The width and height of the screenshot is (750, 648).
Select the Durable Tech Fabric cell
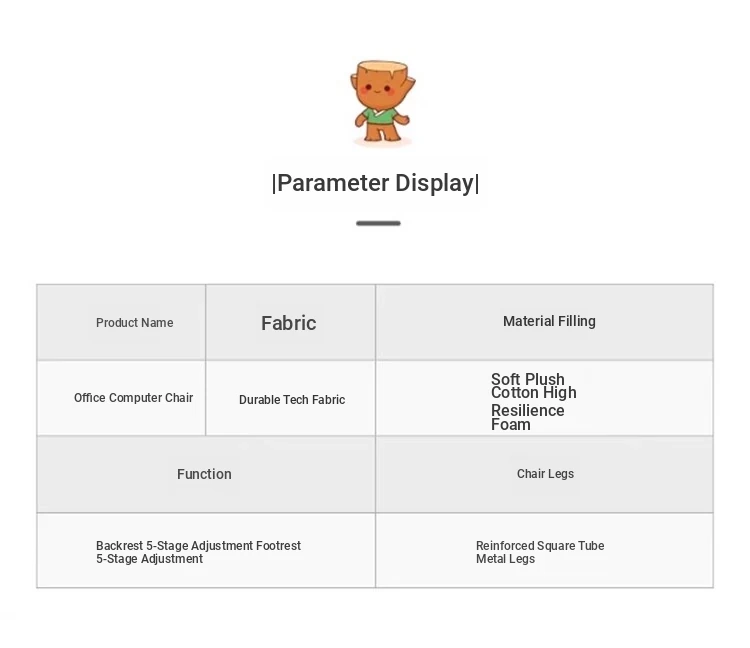[292, 400]
